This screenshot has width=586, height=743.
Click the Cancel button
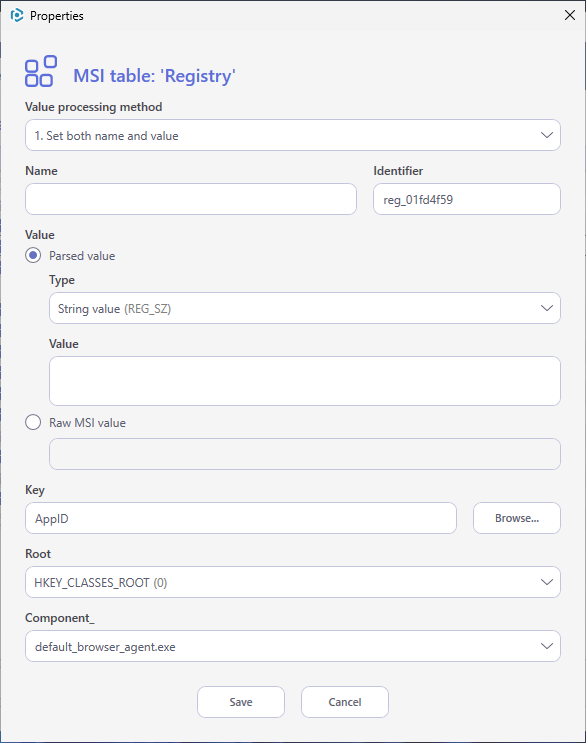(345, 702)
